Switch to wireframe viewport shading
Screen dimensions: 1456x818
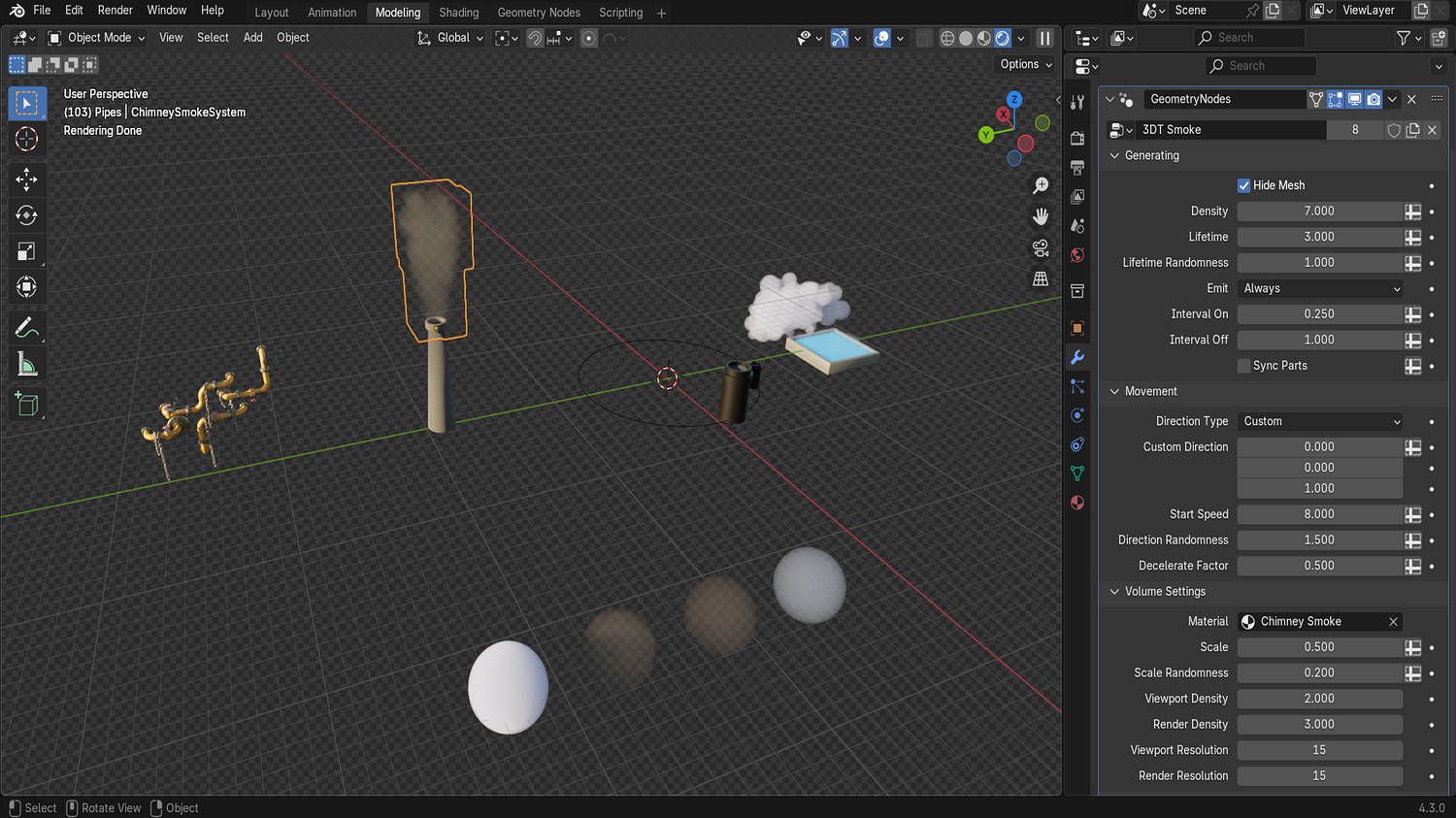click(x=947, y=38)
